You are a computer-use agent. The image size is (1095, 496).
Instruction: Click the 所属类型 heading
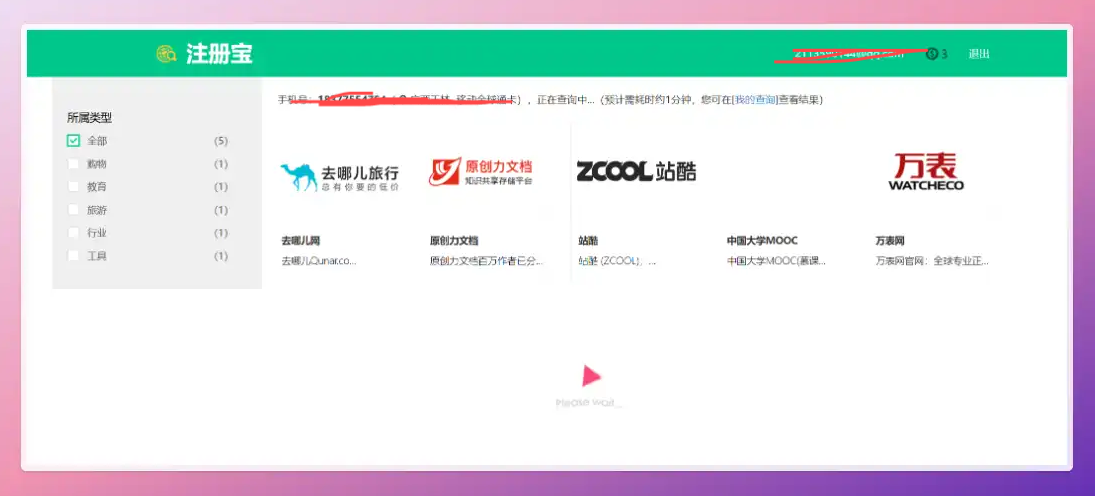[89, 117]
